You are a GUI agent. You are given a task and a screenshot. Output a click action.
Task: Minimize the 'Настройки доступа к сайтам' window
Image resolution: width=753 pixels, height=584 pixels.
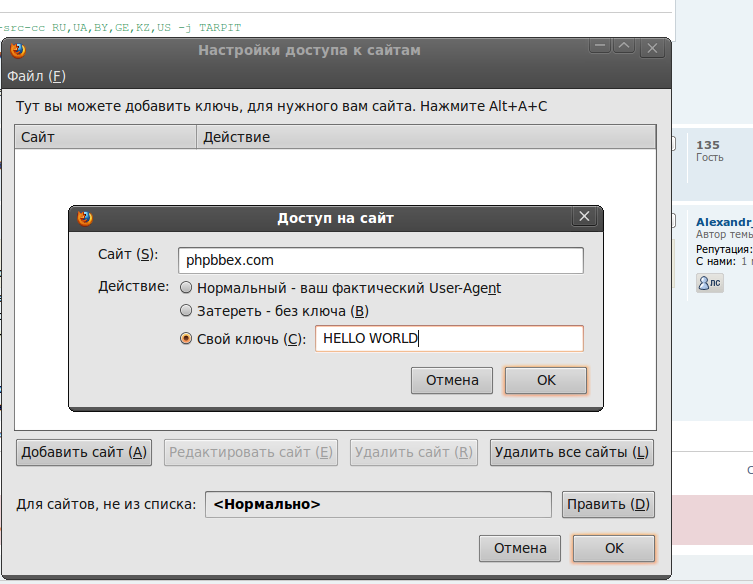tap(599, 48)
